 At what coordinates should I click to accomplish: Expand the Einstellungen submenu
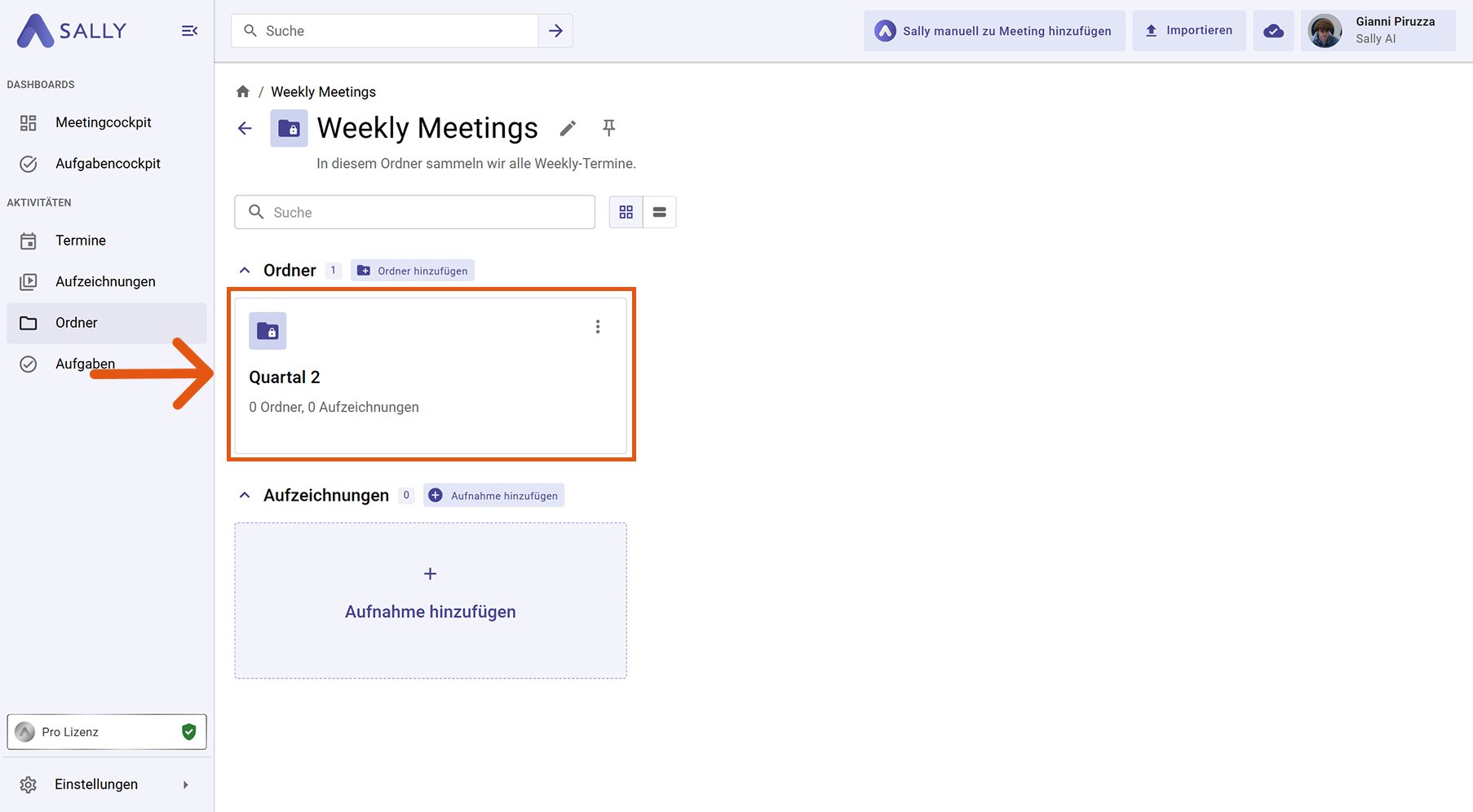(185, 784)
